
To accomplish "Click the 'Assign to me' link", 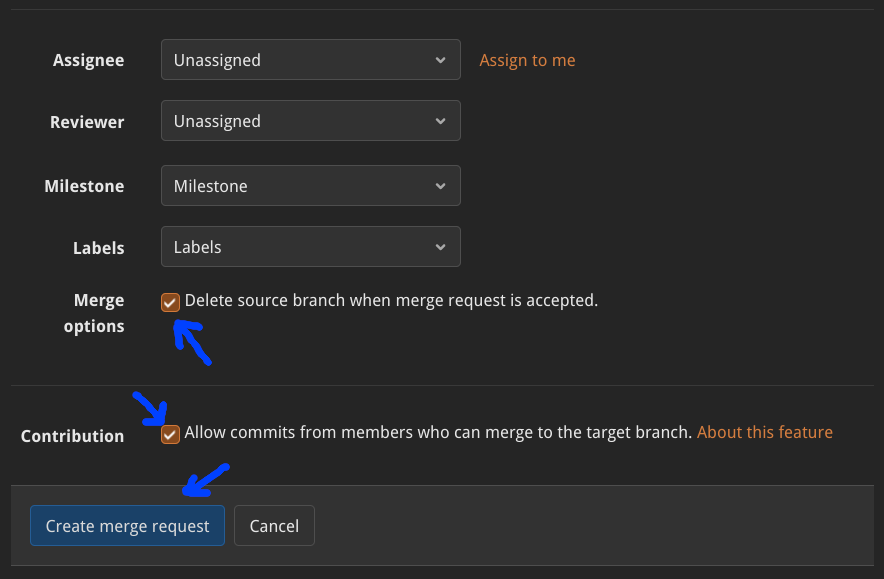I will click(x=527, y=60).
